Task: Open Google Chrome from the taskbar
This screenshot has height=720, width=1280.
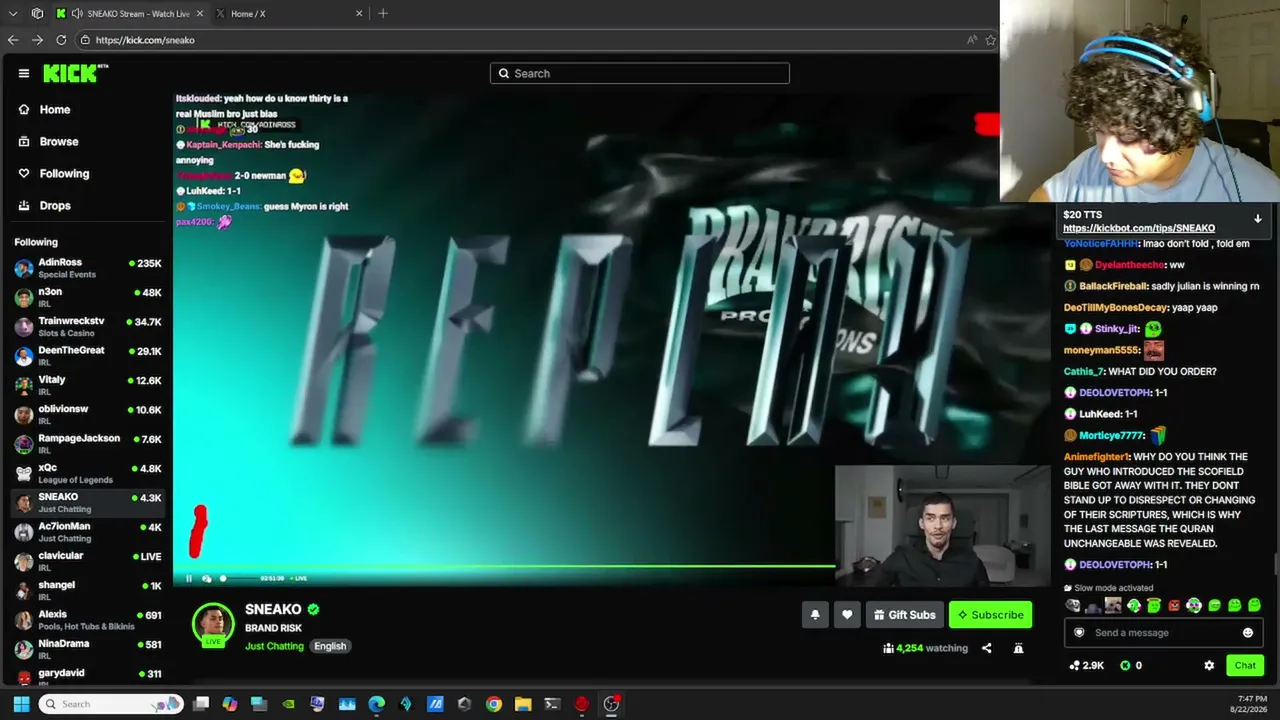Action: click(x=494, y=704)
